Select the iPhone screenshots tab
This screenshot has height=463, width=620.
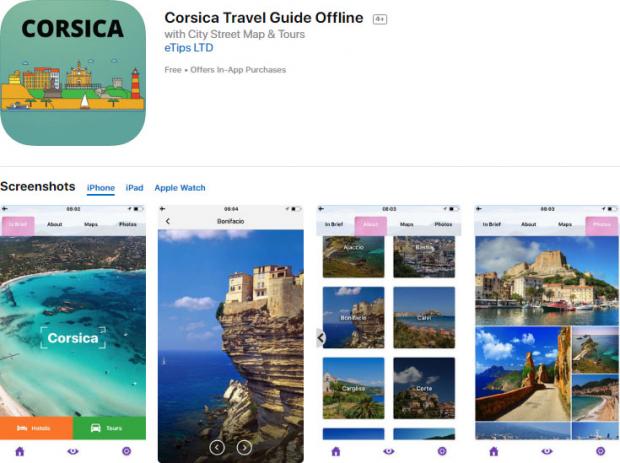pos(101,188)
